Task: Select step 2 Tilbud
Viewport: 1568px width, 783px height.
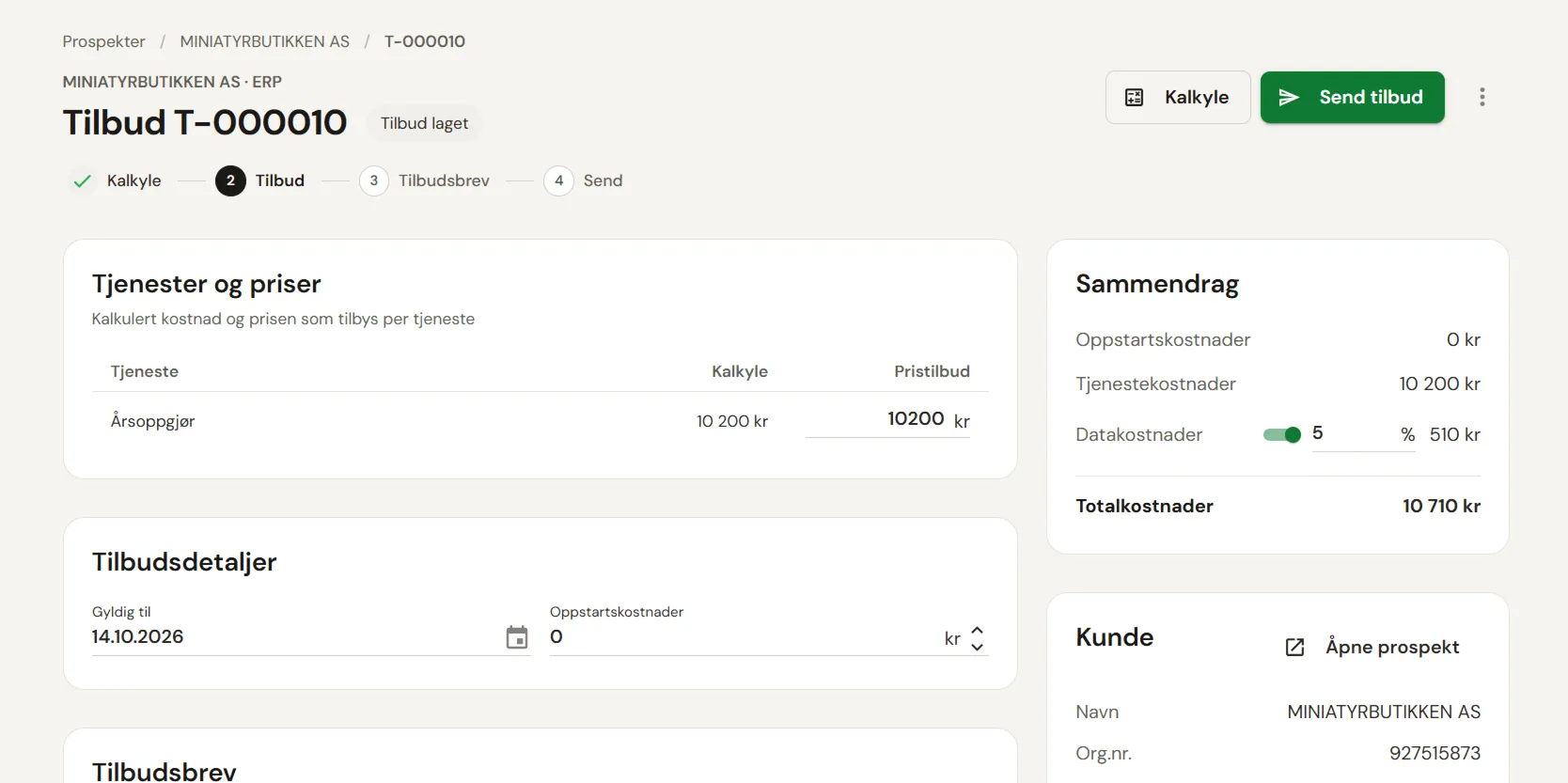Action: tap(260, 180)
